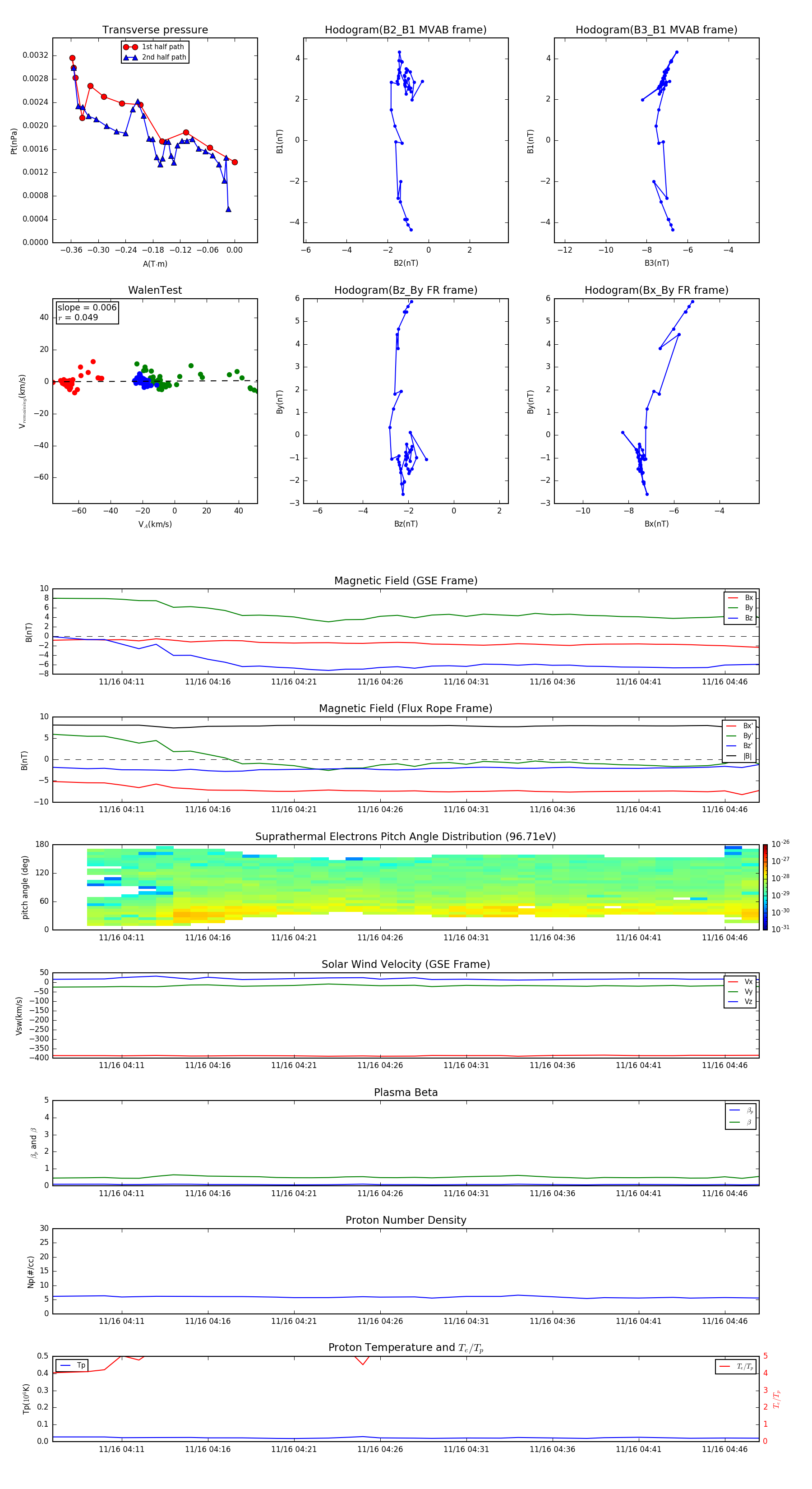Click the 'Hodogram(Bx_By FR frame)' title
Screen dimensions: 812x1489
click(656, 290)
